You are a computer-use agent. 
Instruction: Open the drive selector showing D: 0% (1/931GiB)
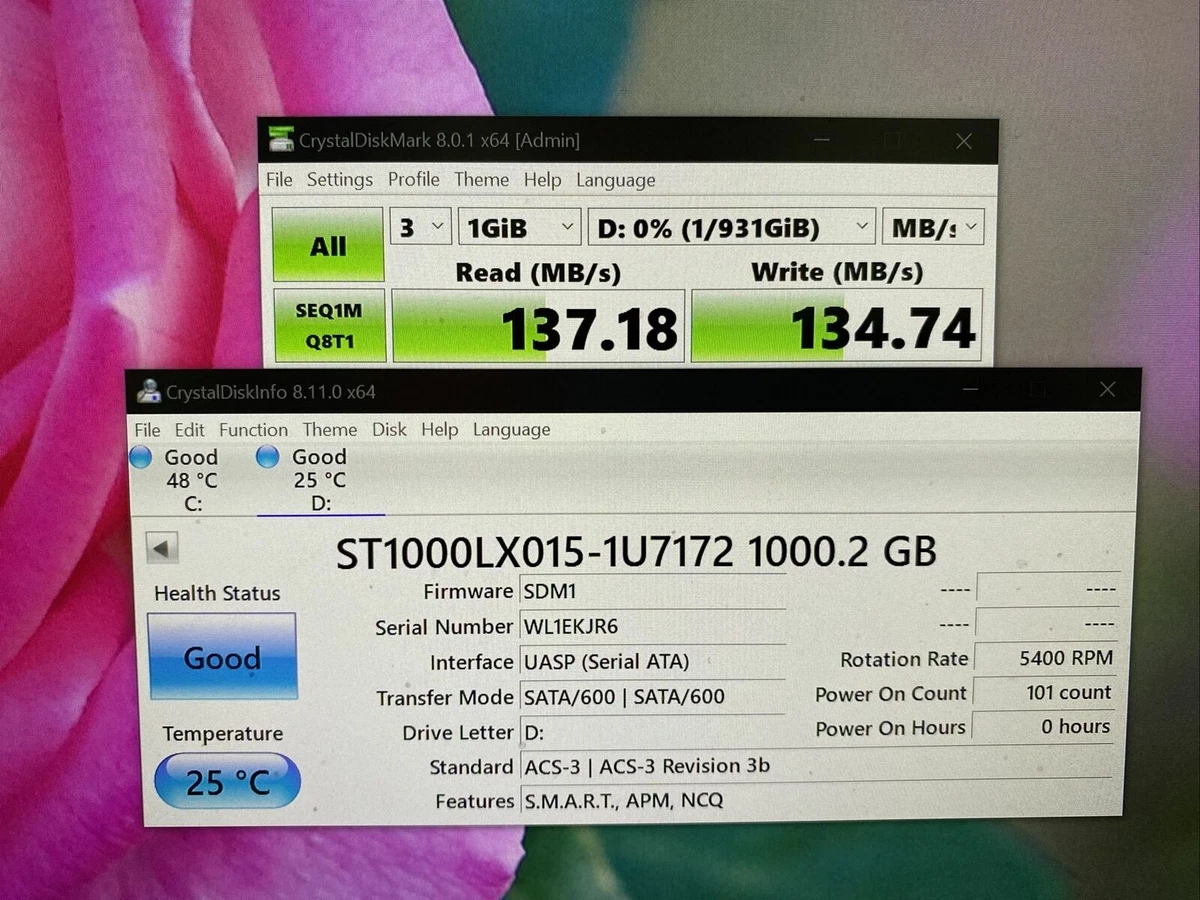click(x=731, y=228)
